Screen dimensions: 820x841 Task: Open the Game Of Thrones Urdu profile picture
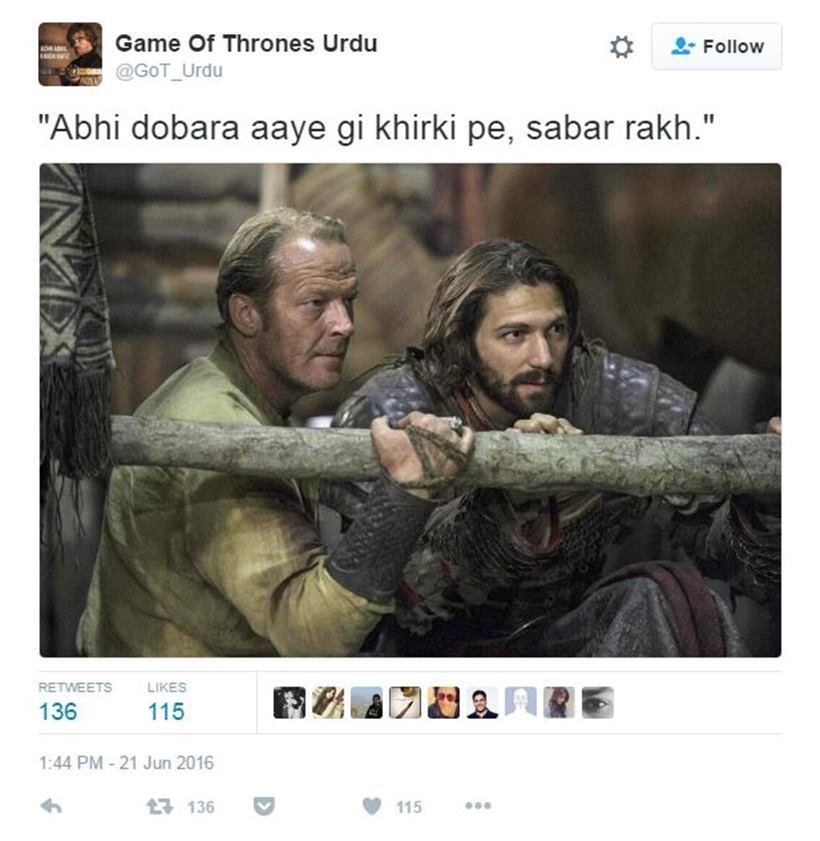click(x=70, y=54)
